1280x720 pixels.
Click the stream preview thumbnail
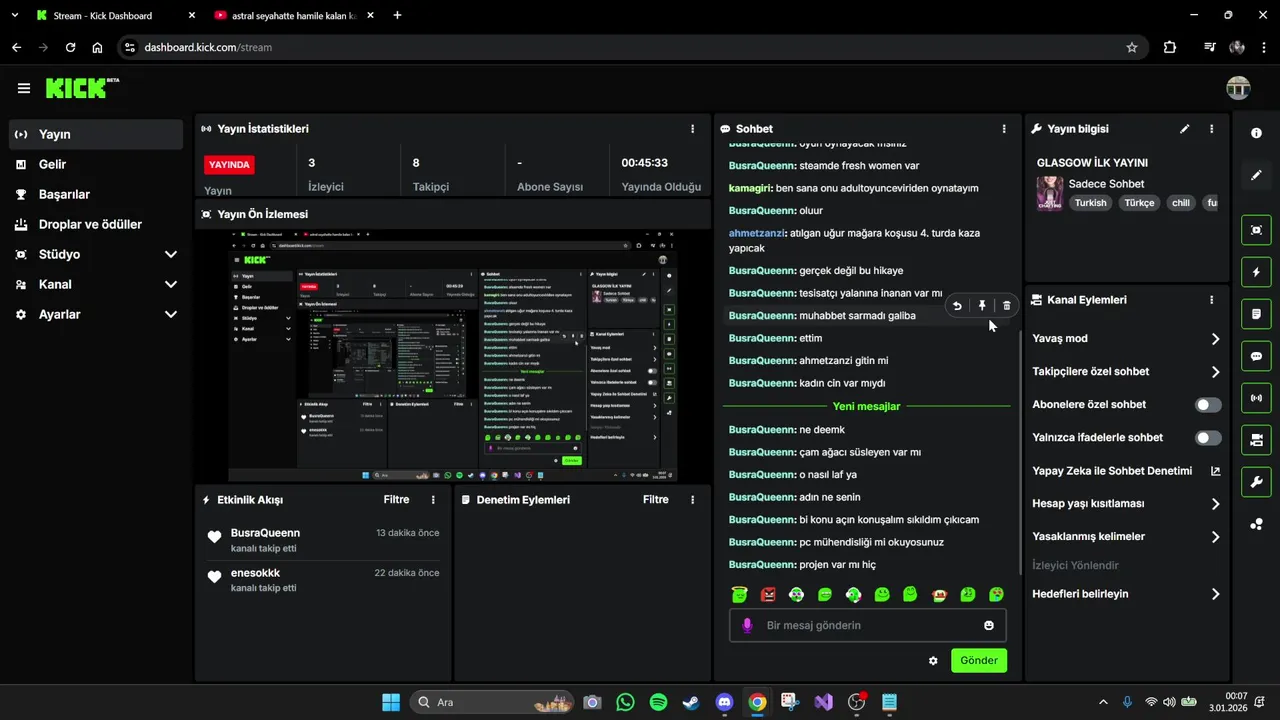point(453,356)
